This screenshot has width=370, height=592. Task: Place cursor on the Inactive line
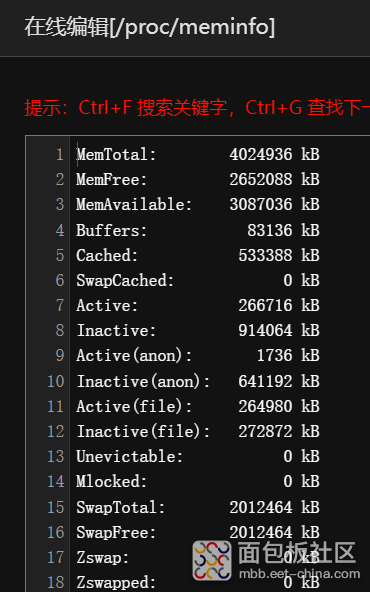pyautogui.click(x=198, y=330)
